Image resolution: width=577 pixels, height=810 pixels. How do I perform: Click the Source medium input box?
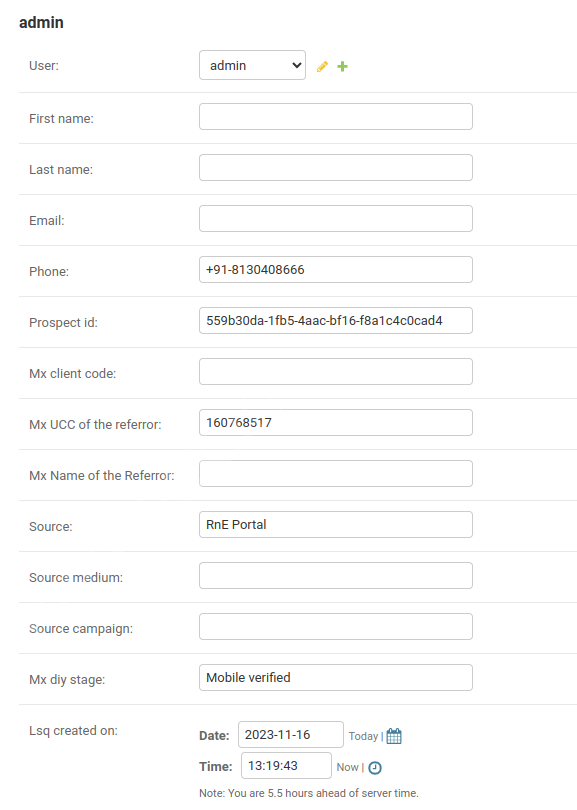(336, 575)
